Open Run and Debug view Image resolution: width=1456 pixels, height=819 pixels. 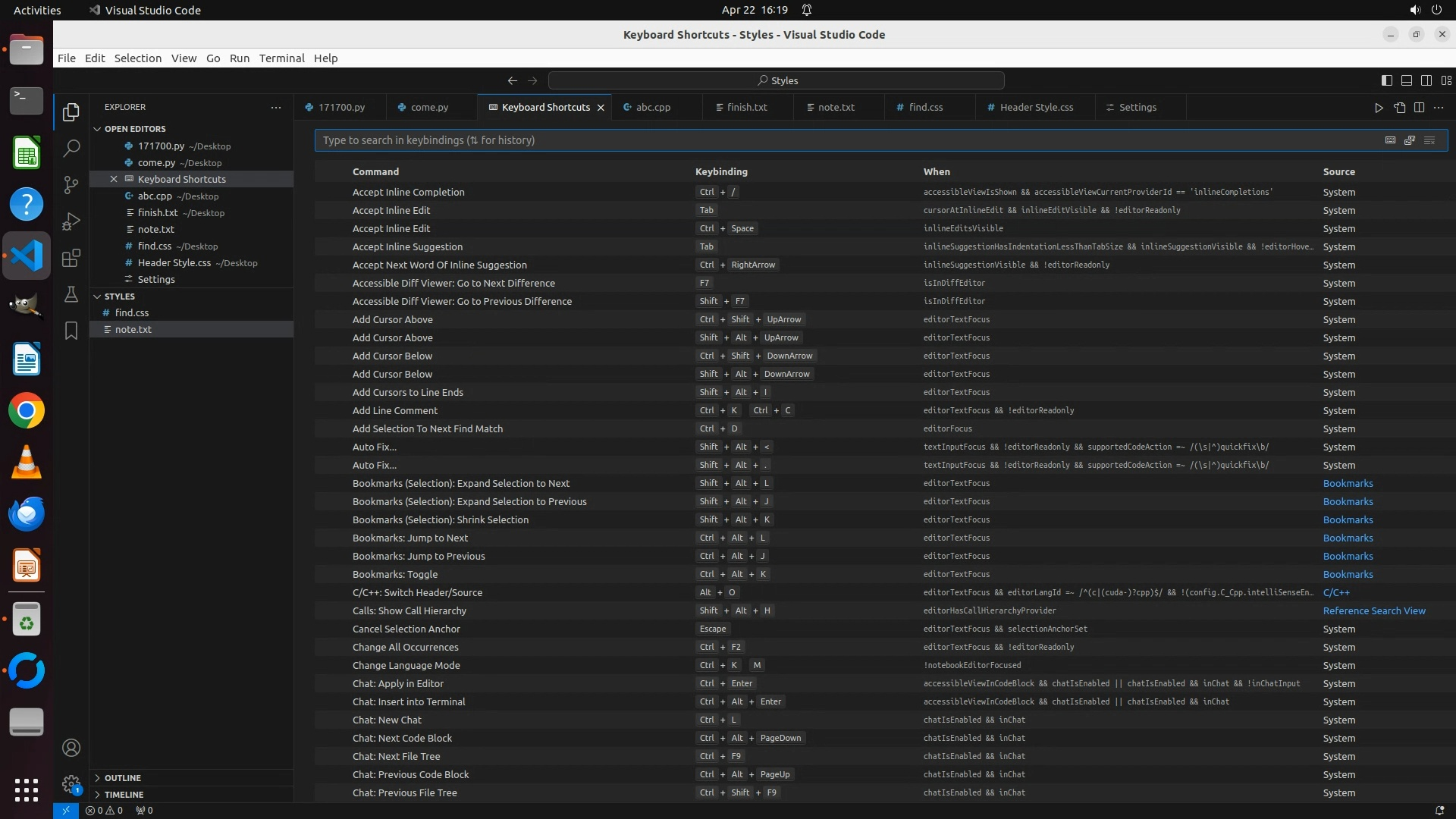71,221
